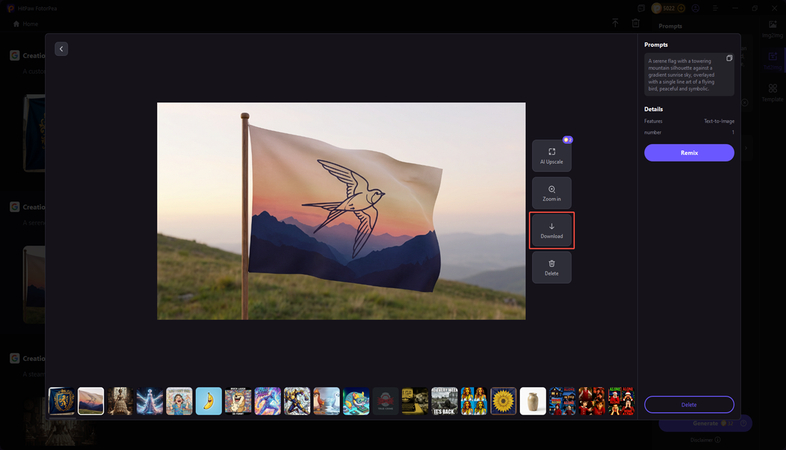The height and width of the screenshot is (450, 786).
Task: Click the Text-to-Image feature value
Action: [719, 121]
